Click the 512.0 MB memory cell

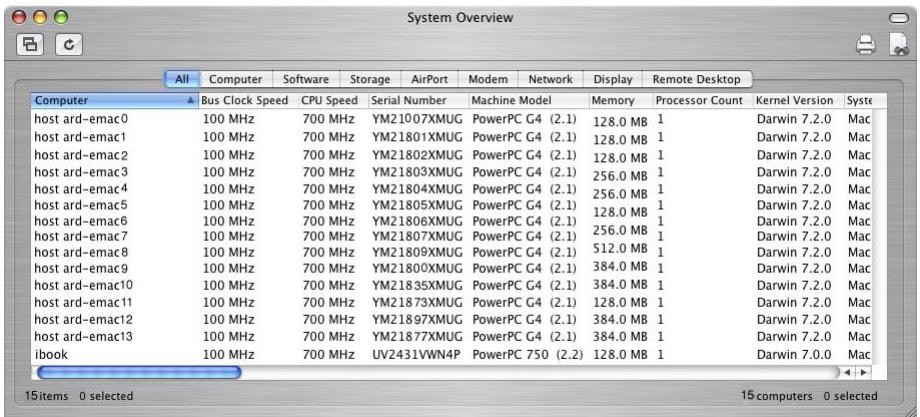point(621,249)
